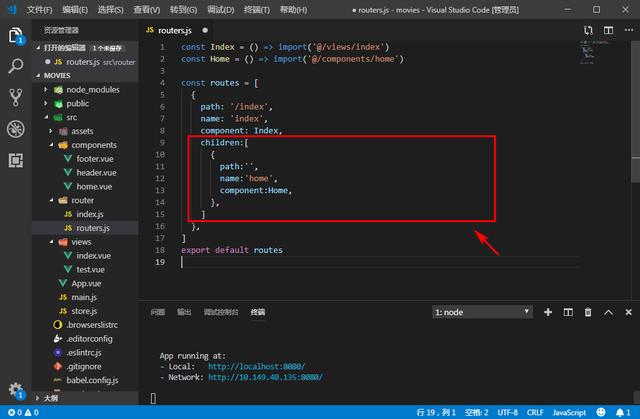Image resolution: width=640 pixels, height=419 pixels.
Task: Collapse the components folder
Action: [x=94, y=145]
